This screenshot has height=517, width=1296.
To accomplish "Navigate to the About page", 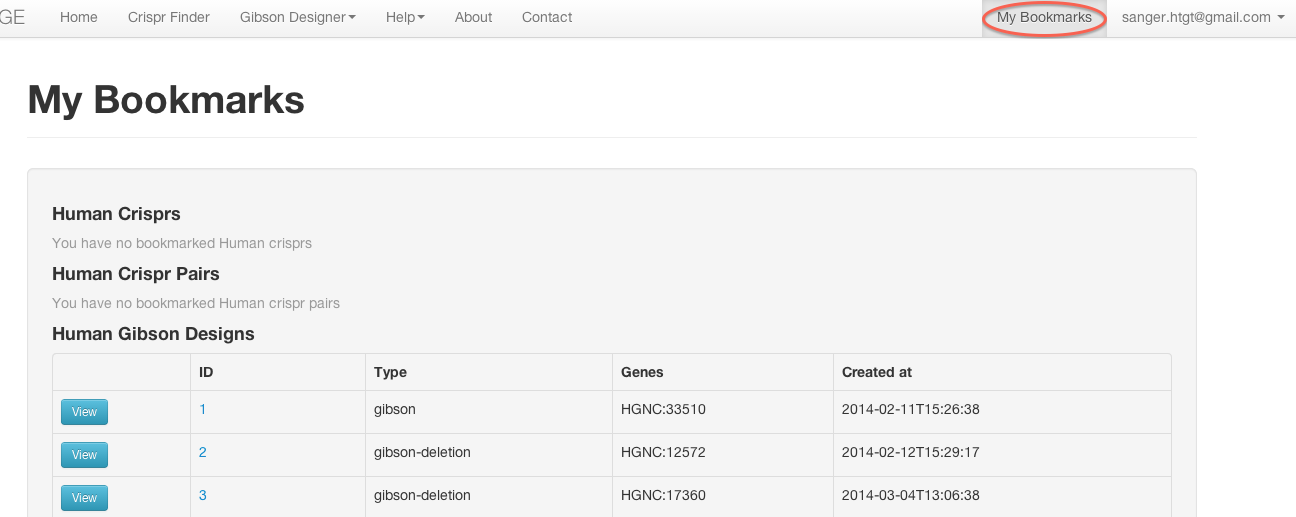I will [473, 17].
